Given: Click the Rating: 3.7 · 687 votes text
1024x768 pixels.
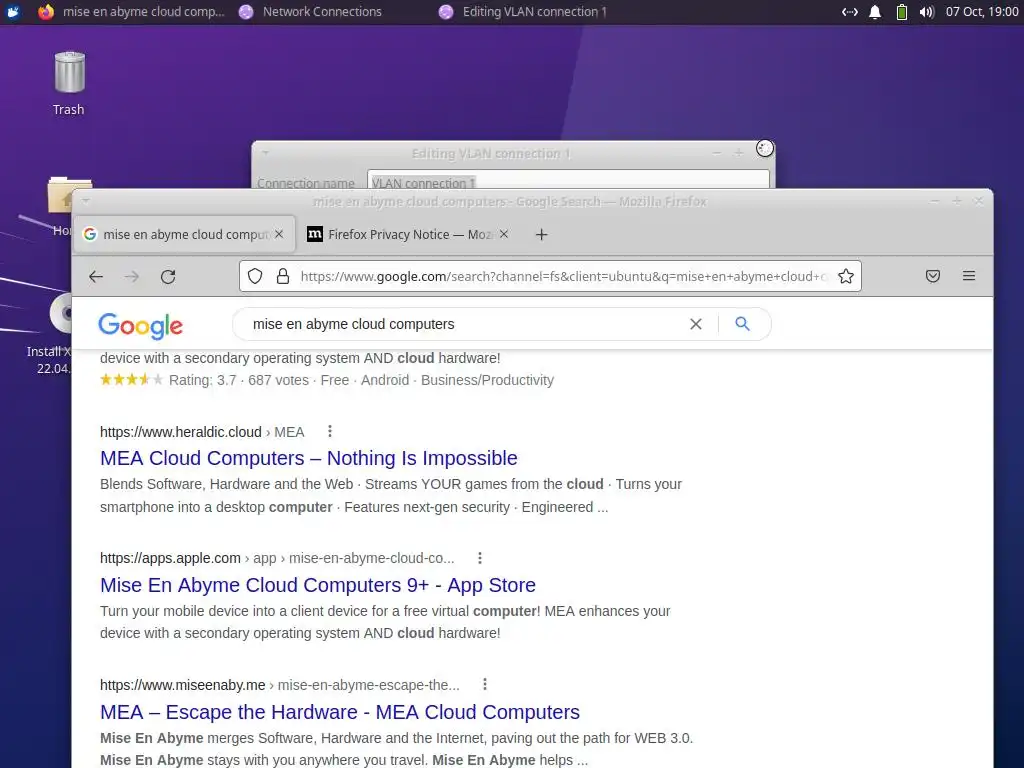Looking at the screenshot, I should 239,380.
